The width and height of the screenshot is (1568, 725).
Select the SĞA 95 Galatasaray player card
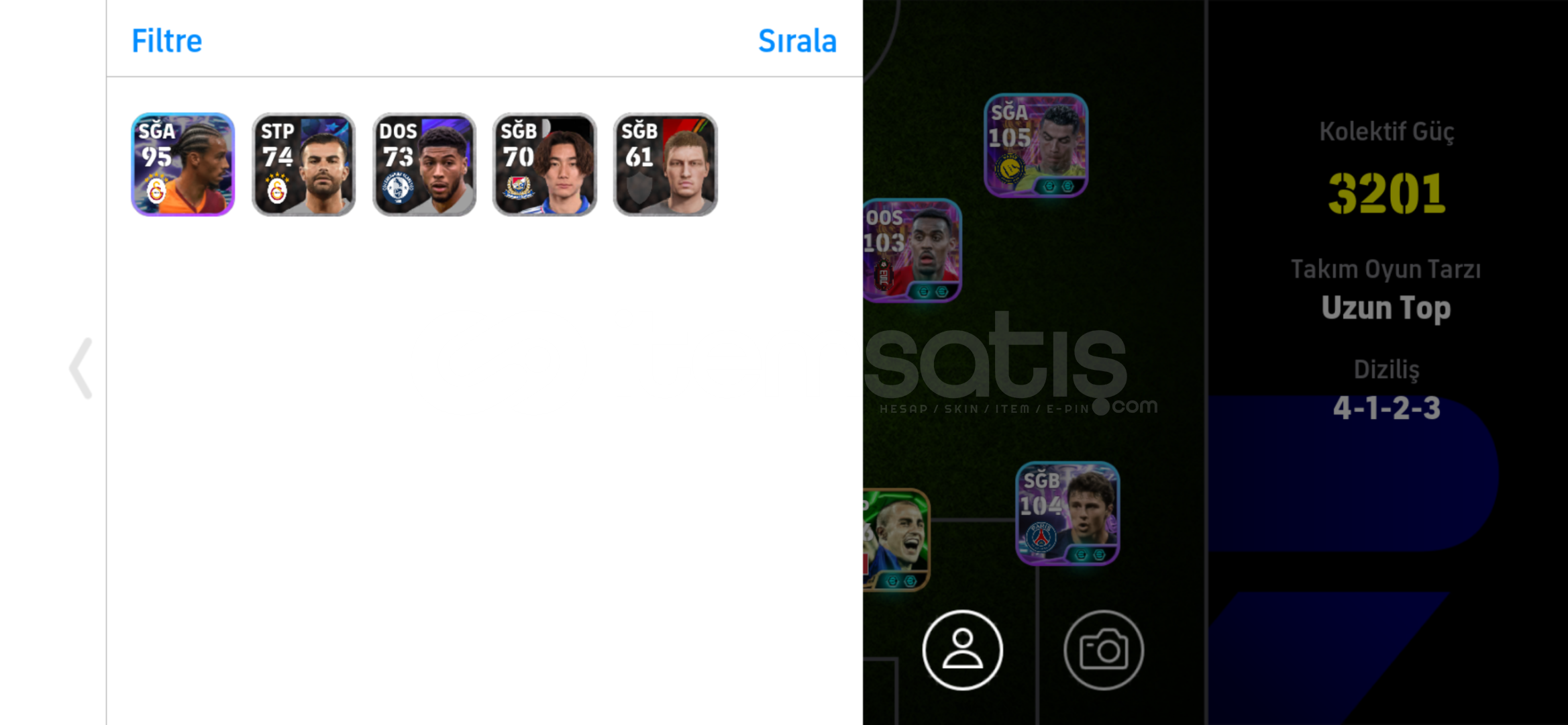pos(182,164)
